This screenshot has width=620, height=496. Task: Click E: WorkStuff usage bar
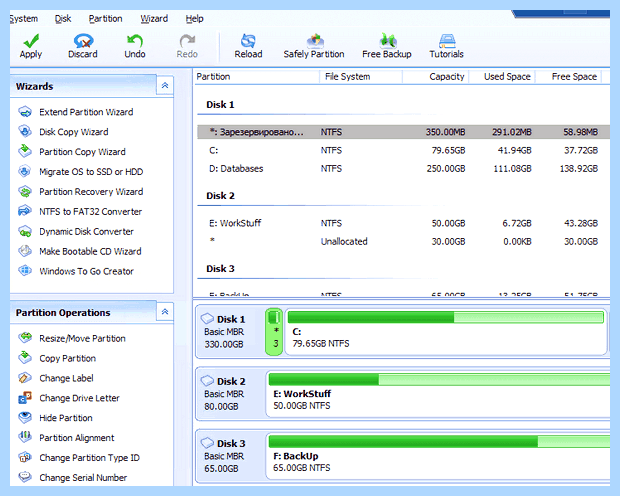(x=439, y=379)
